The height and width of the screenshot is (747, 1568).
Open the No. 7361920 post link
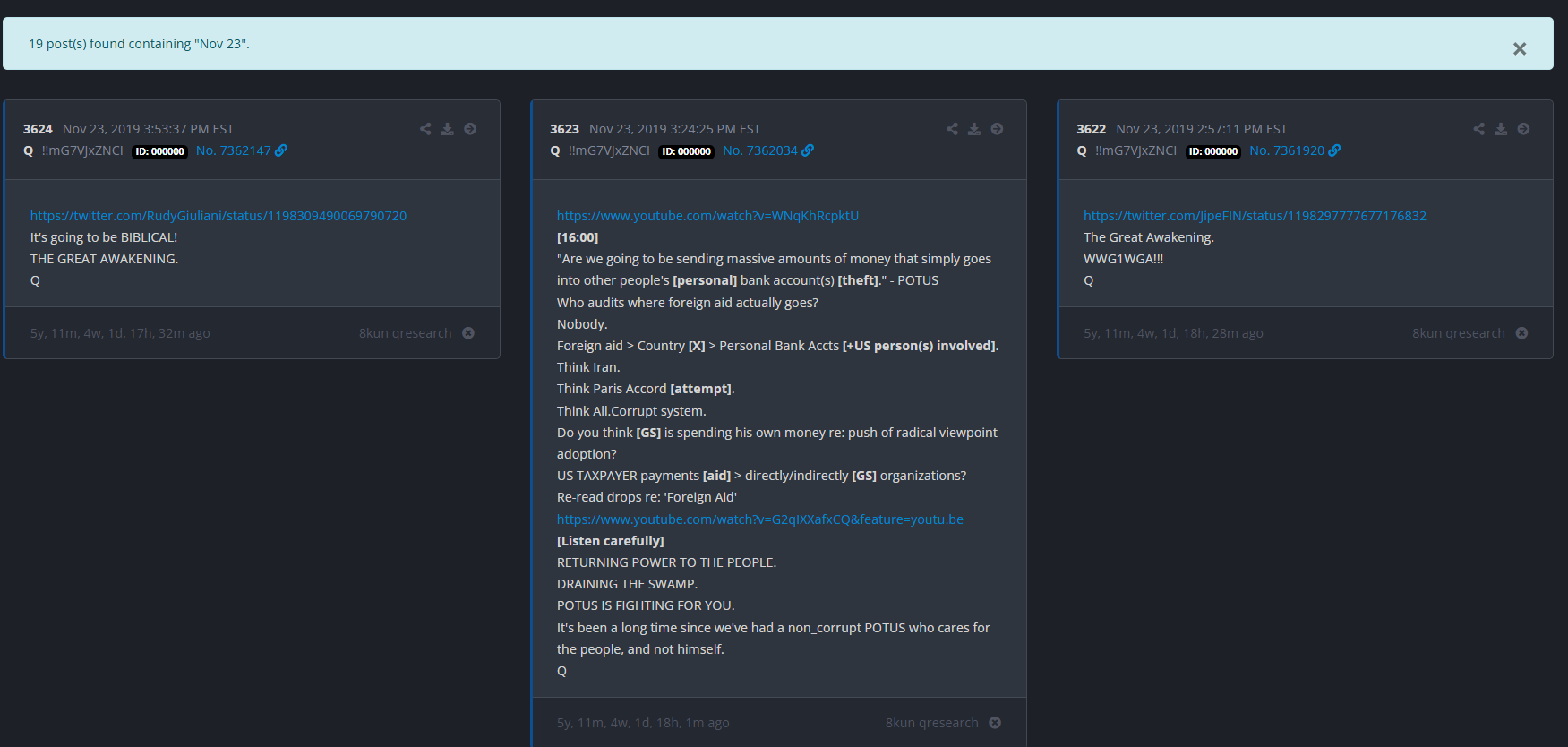point(1294,150)
